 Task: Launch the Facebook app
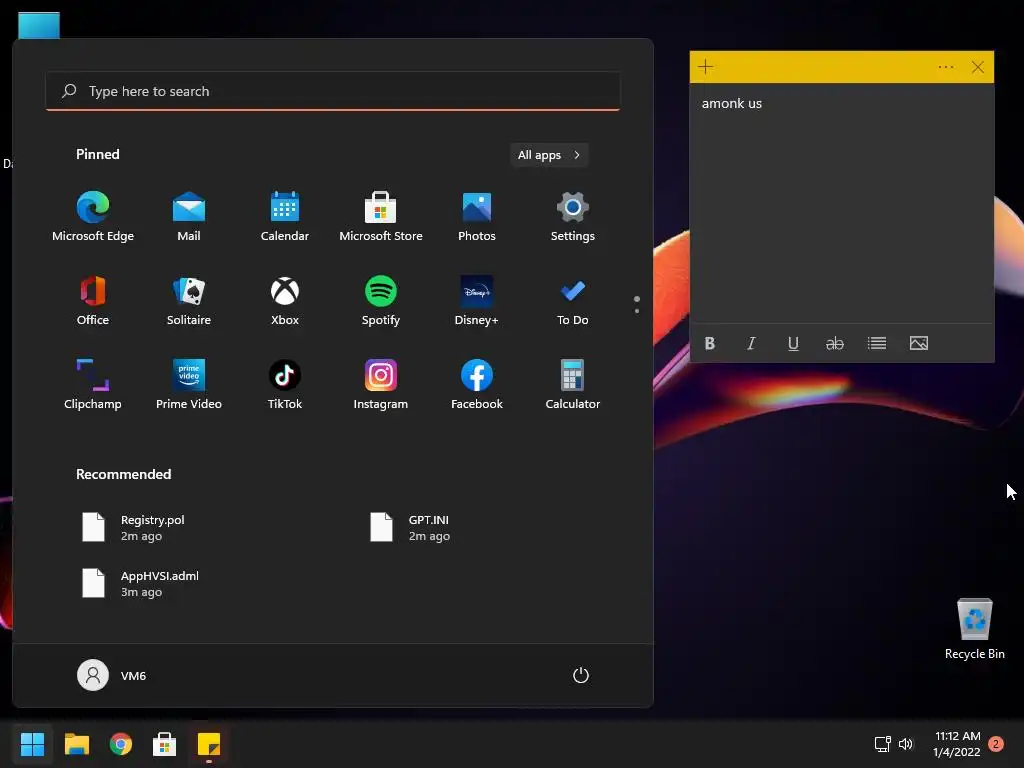click(477, 385)
